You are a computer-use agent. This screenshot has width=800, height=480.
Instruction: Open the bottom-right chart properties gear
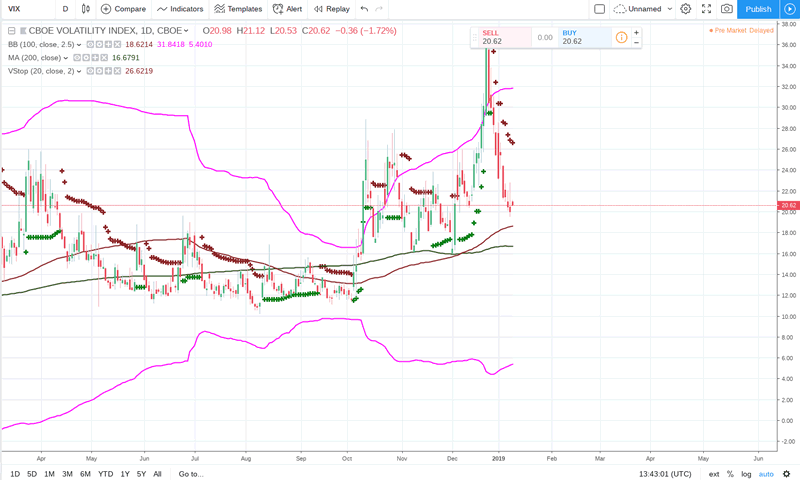tap(786, 474)
